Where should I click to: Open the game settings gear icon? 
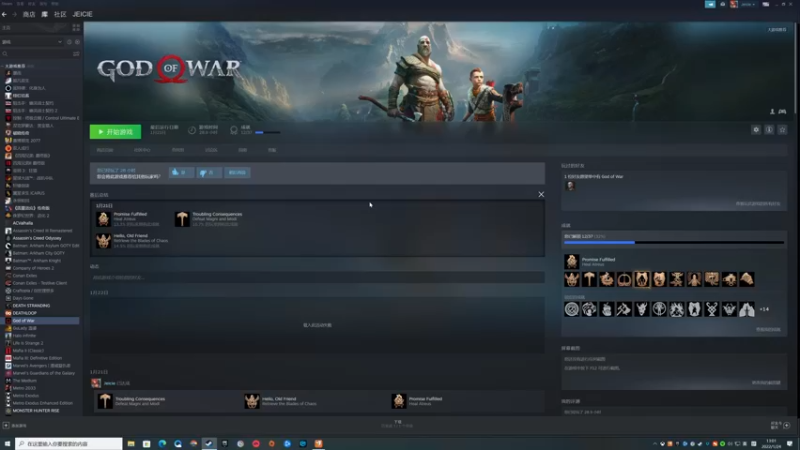coord(756,130)
